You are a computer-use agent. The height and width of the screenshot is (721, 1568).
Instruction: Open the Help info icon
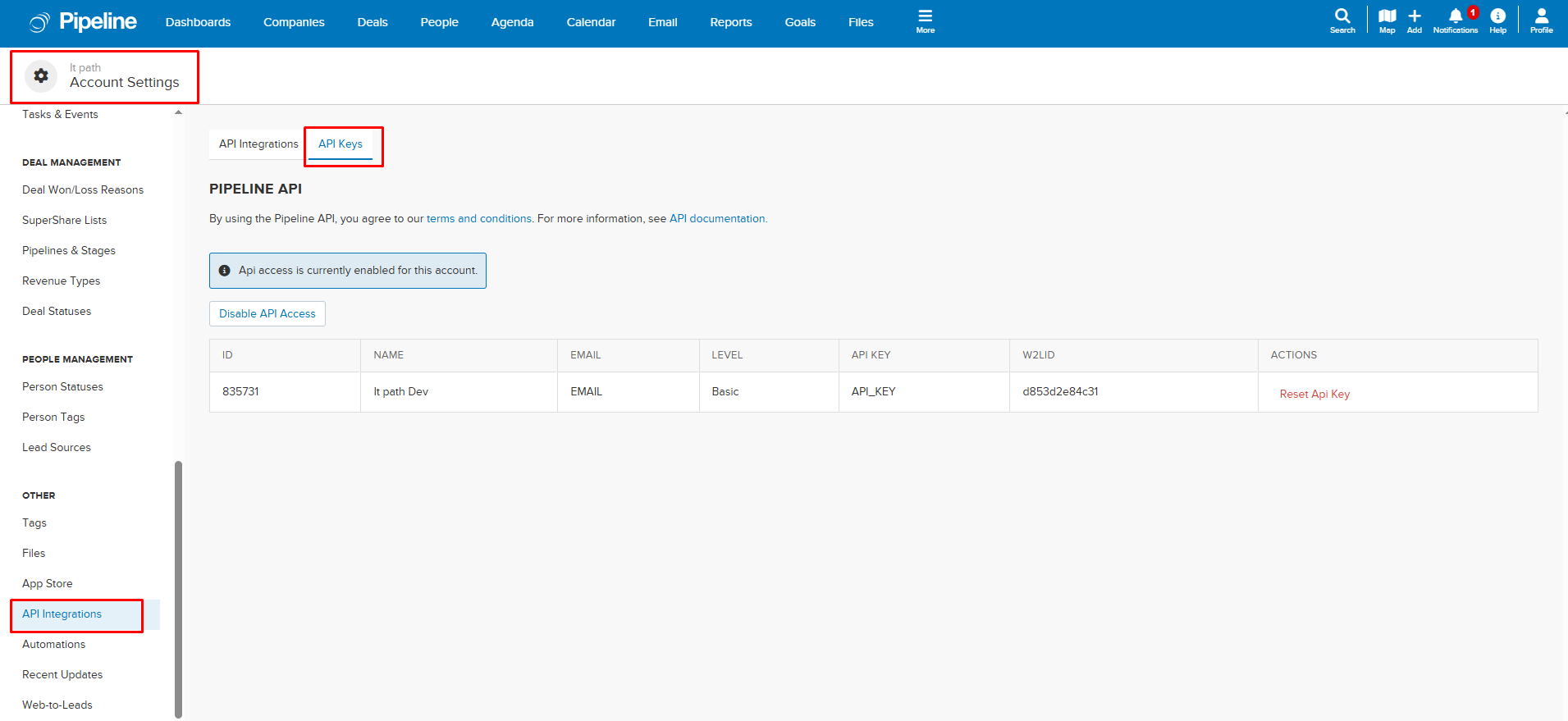[1497, 16]
